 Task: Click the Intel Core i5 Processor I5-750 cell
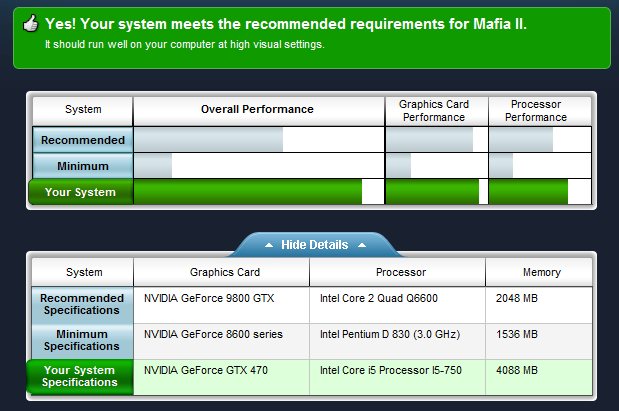(x=398, y=377)
